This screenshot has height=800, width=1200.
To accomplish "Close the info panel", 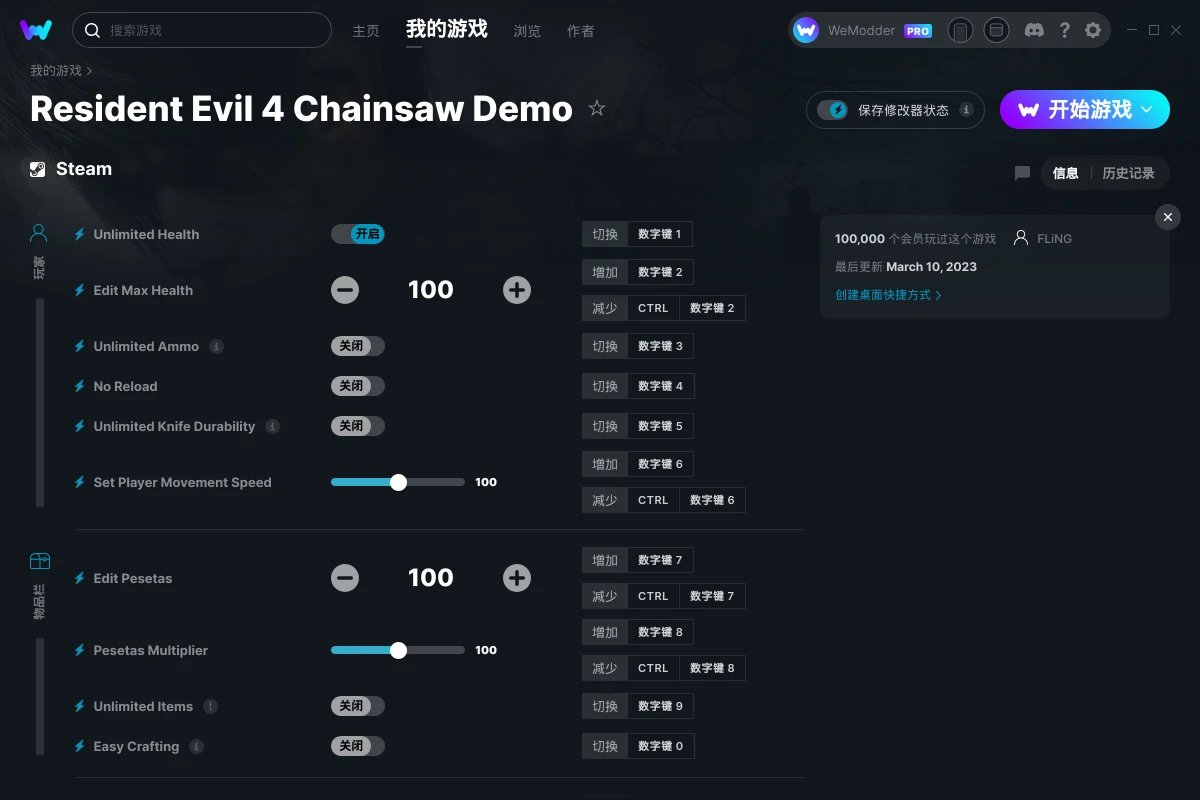I will pyautogui.click(x=1167, y=217).
